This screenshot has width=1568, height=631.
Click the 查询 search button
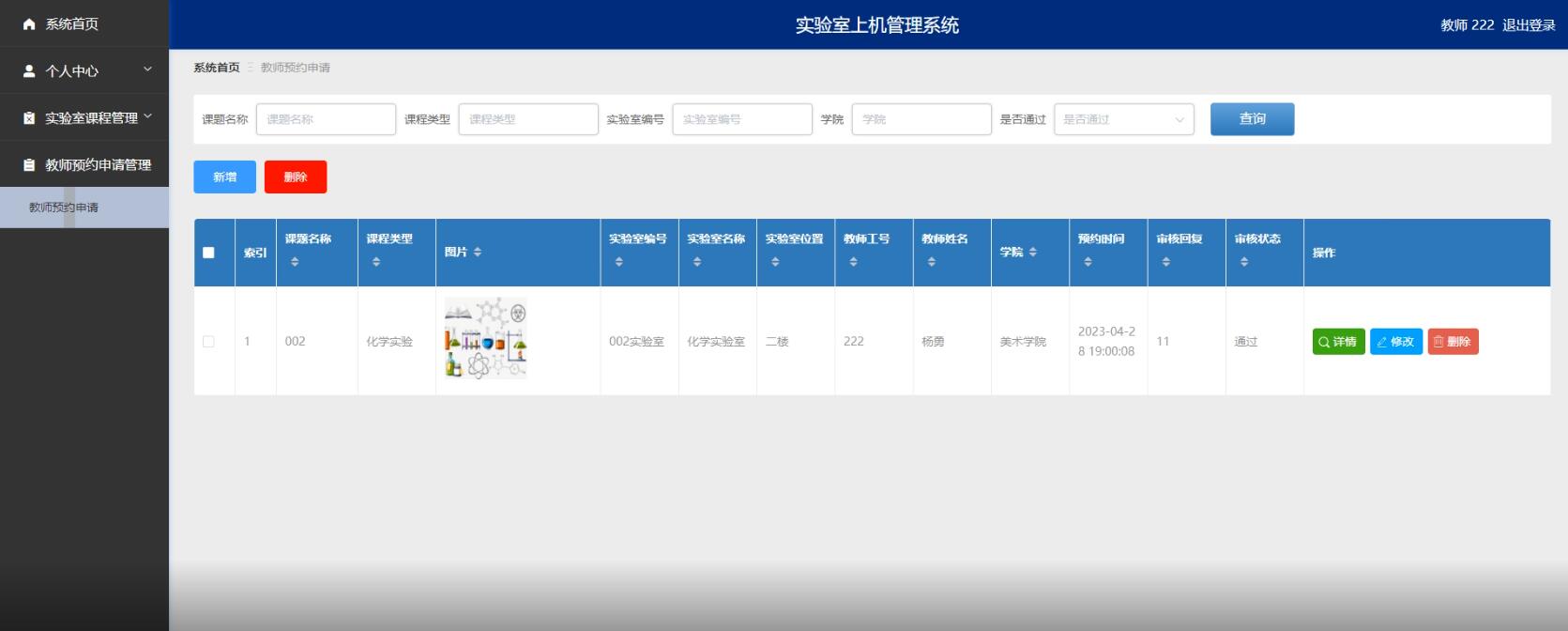click(x=1252, y=119)
